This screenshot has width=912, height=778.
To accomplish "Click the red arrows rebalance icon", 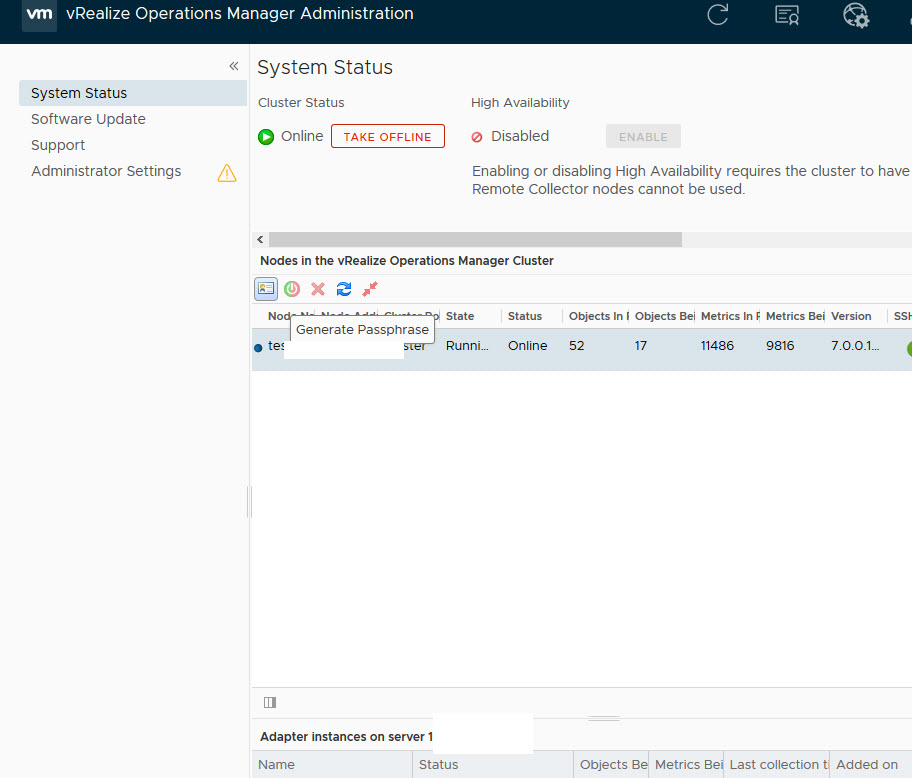I will (x=370, y=289).
